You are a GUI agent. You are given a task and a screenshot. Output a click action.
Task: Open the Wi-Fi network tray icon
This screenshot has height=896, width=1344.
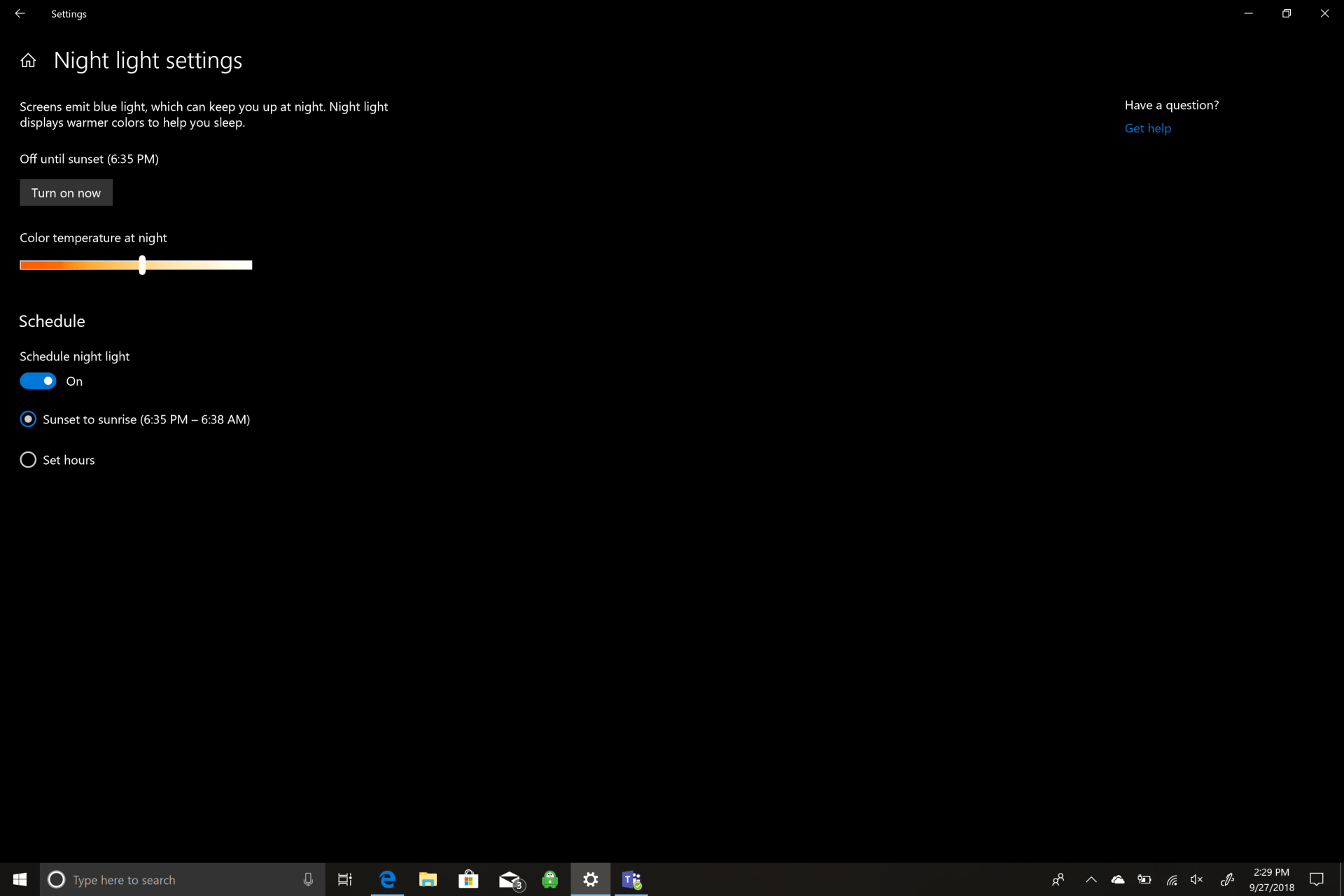pyautogui.click(x=1172, y=880)
